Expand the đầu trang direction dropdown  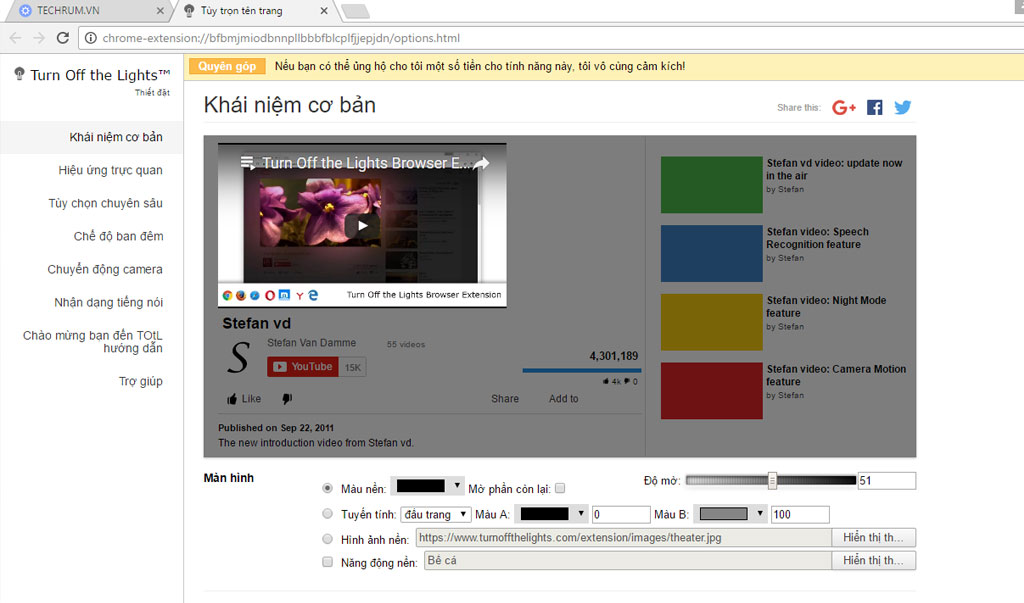pos(435,514)
